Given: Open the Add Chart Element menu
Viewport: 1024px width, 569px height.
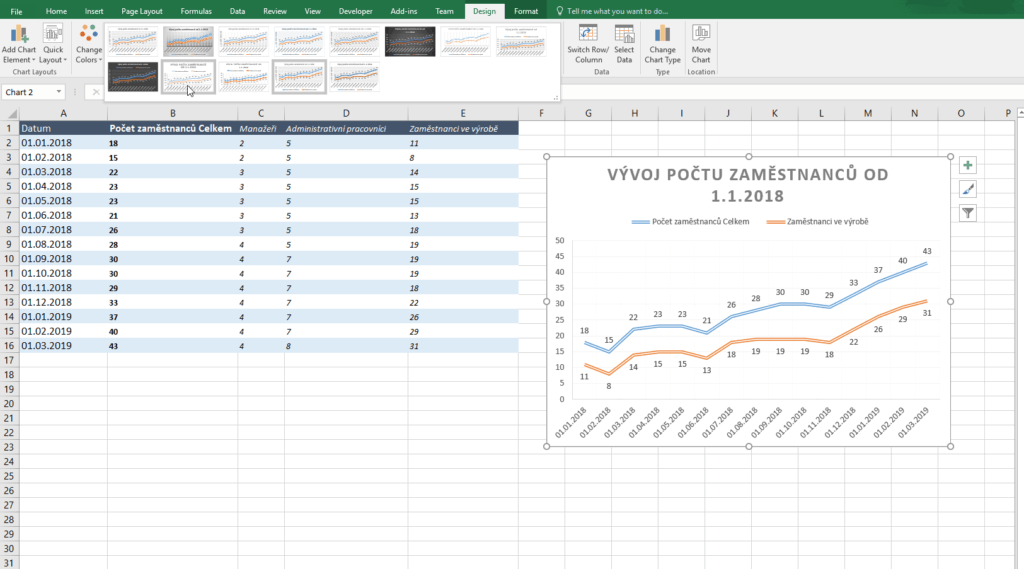Looking at the screenshot, I should (19, 45).
